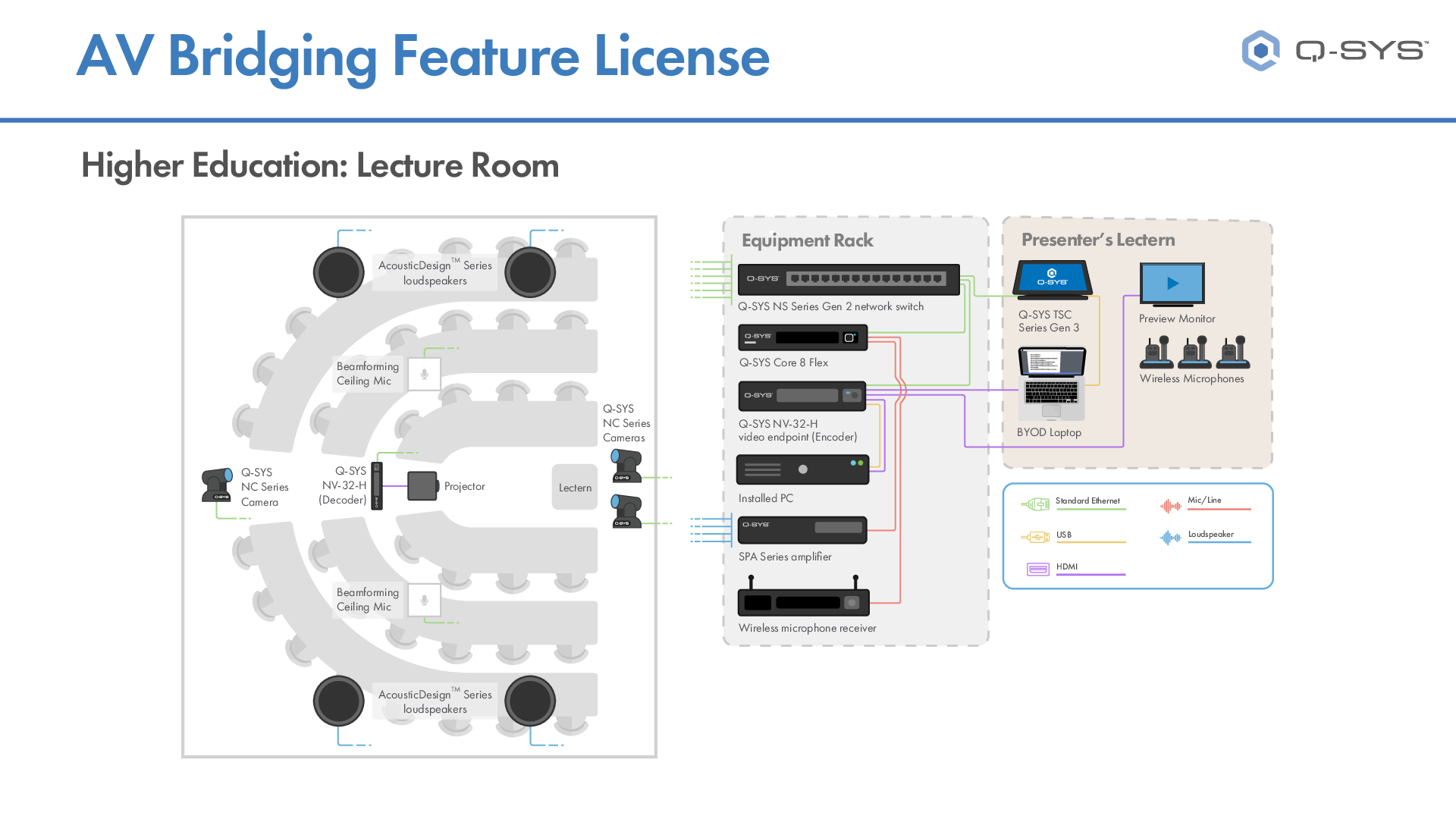Select the lower Beamforming Ceiling Mic icon
Image resolution: width=1456 pixels, height=819 pixels.
(x=425, y=601)
